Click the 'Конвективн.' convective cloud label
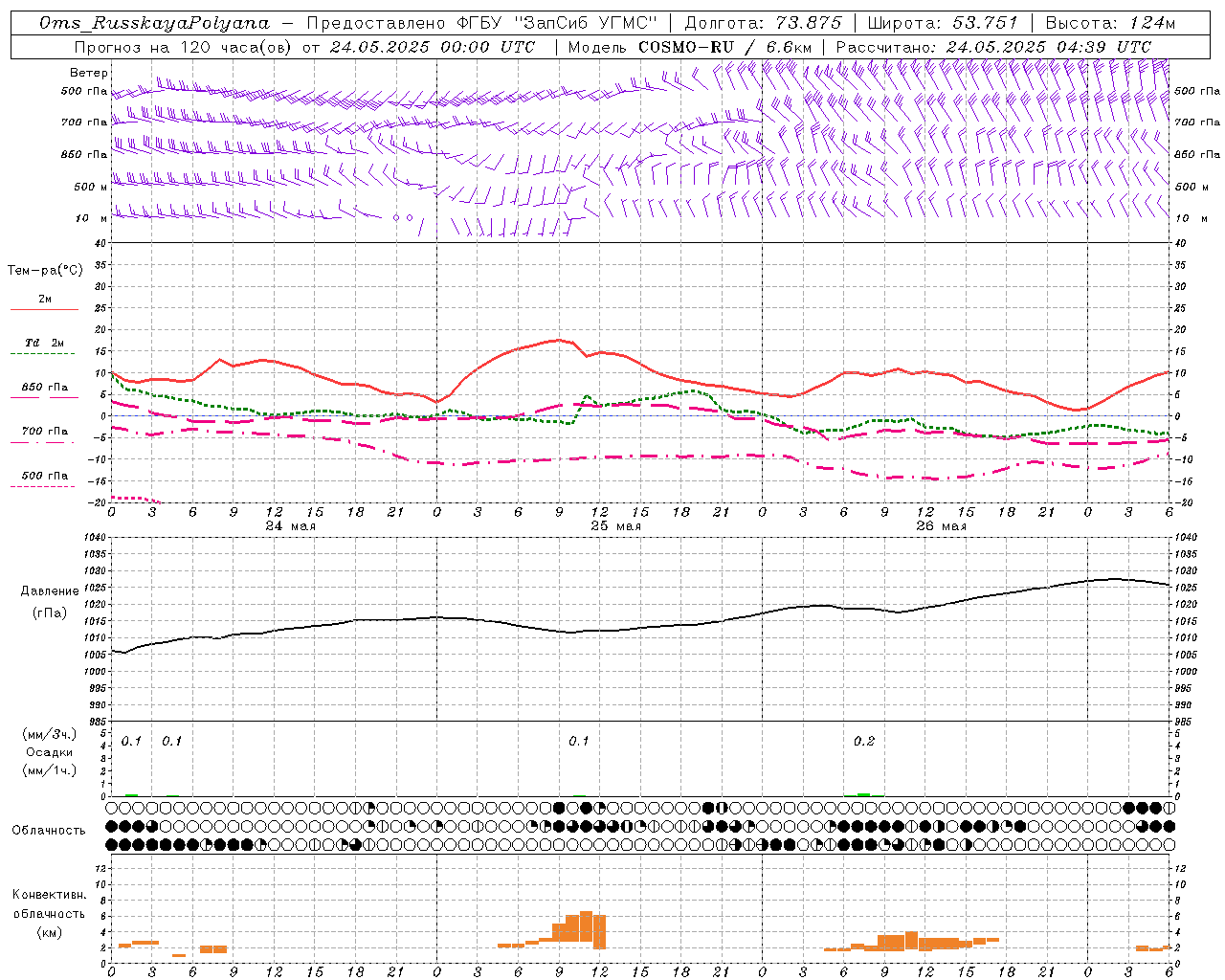 coord(50,895)
